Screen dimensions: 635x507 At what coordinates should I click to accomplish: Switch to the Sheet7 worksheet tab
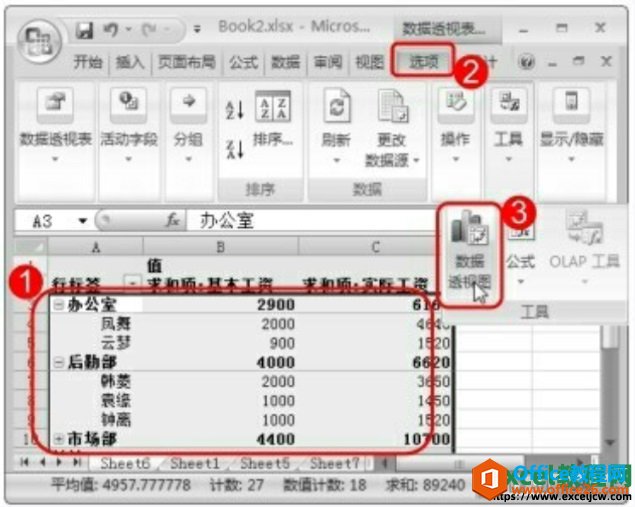click(x=335, y=464)
